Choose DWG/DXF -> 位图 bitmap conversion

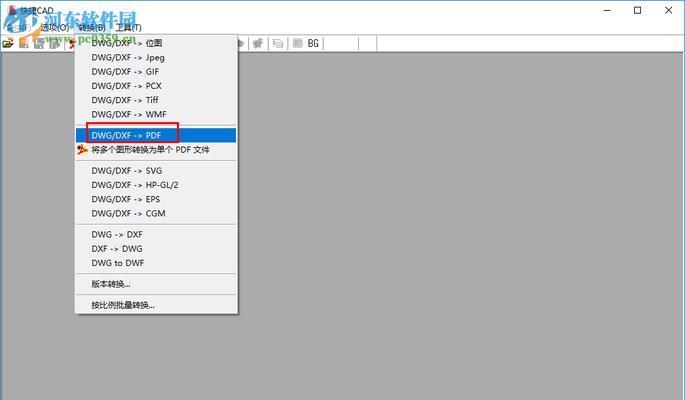click(156, 43)
